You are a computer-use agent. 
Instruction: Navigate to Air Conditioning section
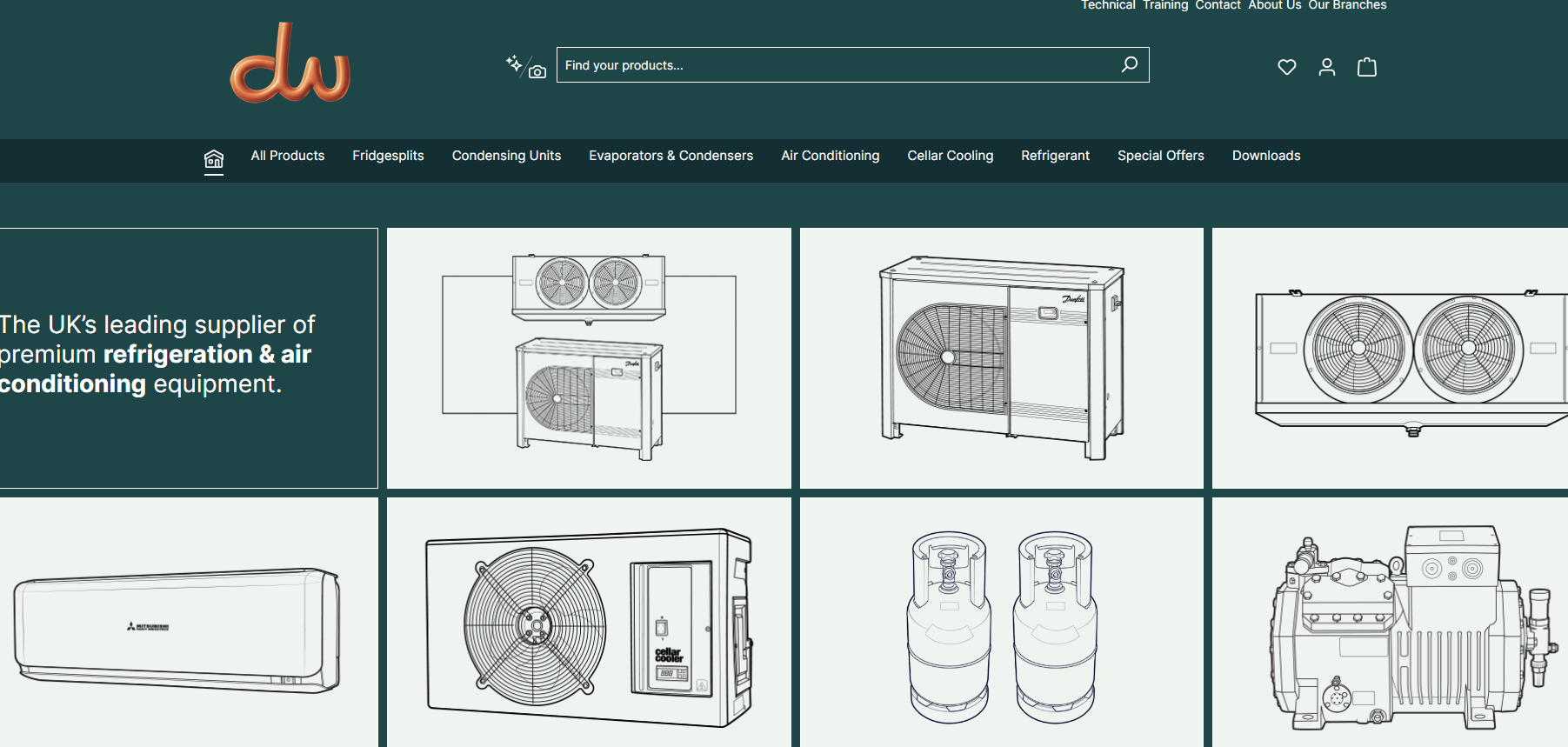(x=830, y=156)
